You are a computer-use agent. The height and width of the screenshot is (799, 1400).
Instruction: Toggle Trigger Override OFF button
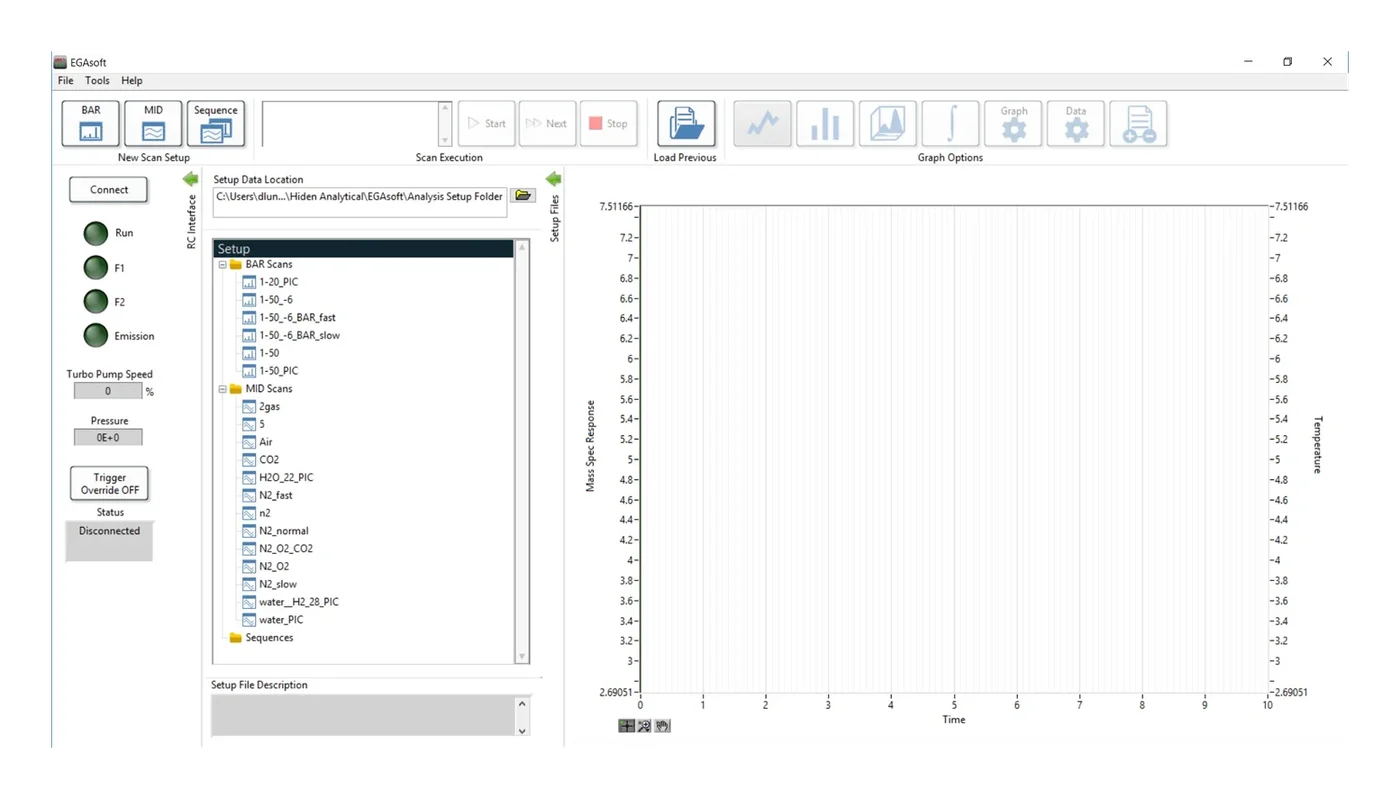(109, 484)
